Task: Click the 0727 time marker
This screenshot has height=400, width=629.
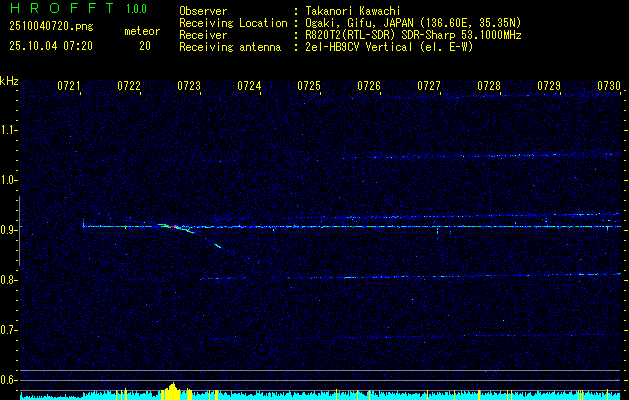Action: coord(429,86)
